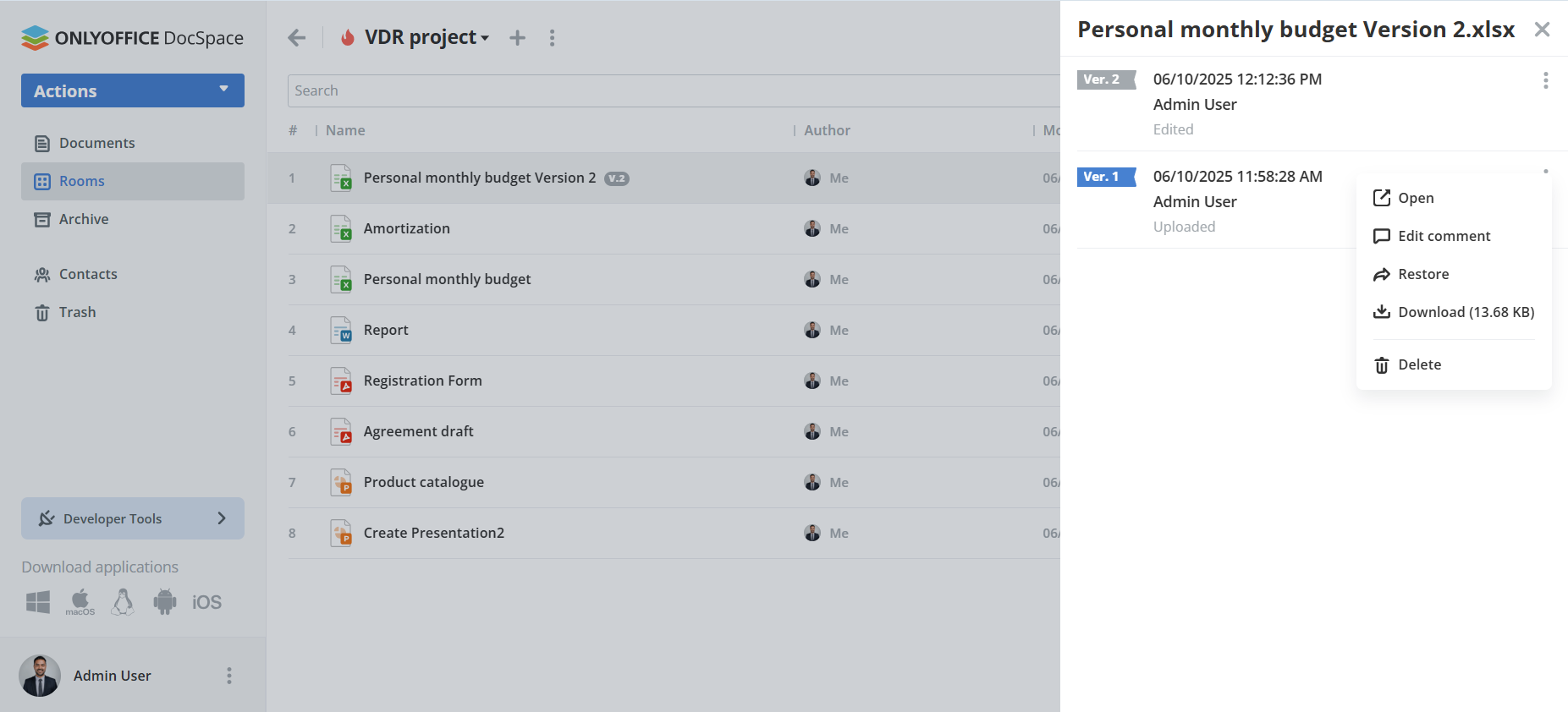Open the Trash section in the sidebar
This screenshot has height=712, width=1568.
click(x=77, y=312)
